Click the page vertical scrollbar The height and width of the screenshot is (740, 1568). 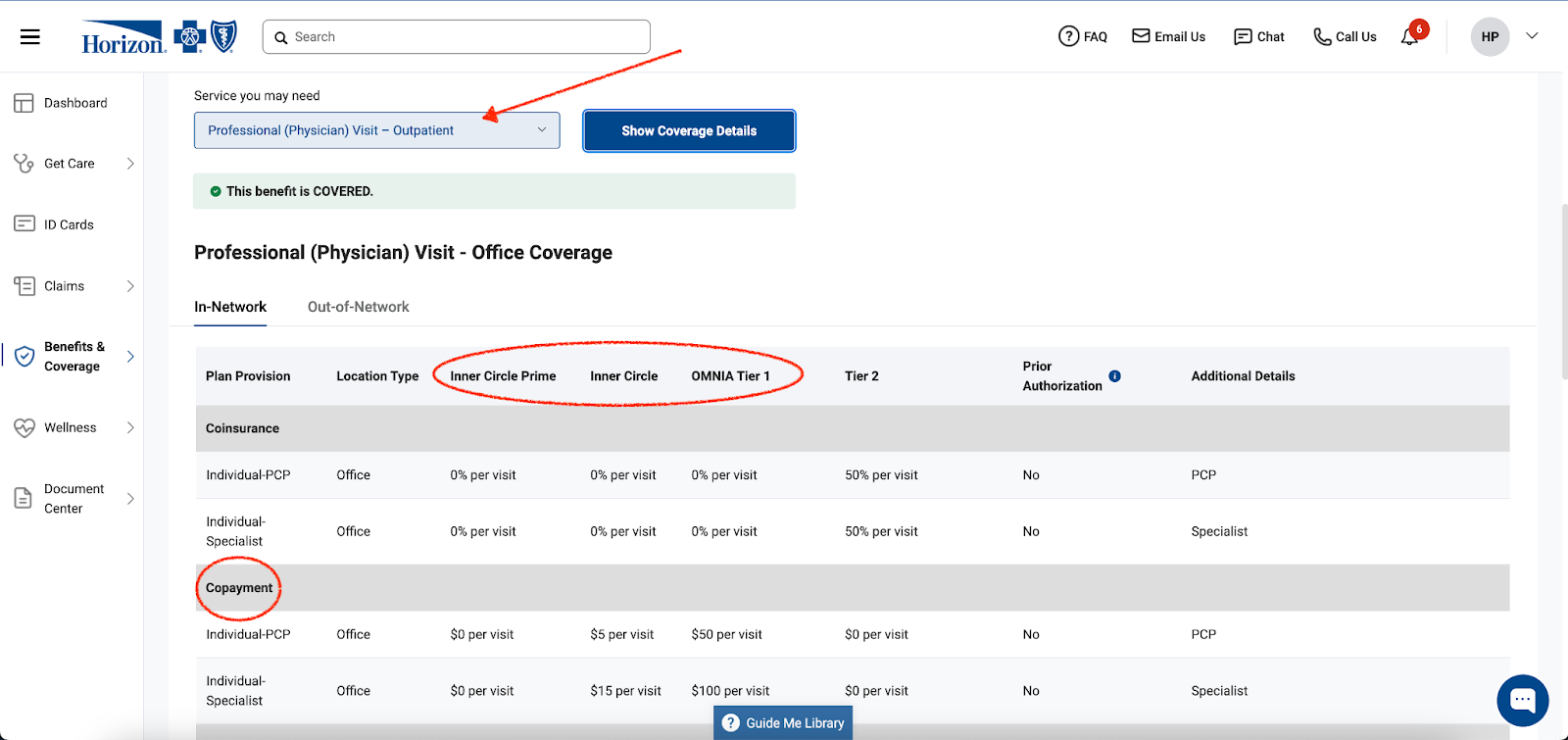click(x=1563, y=291)
